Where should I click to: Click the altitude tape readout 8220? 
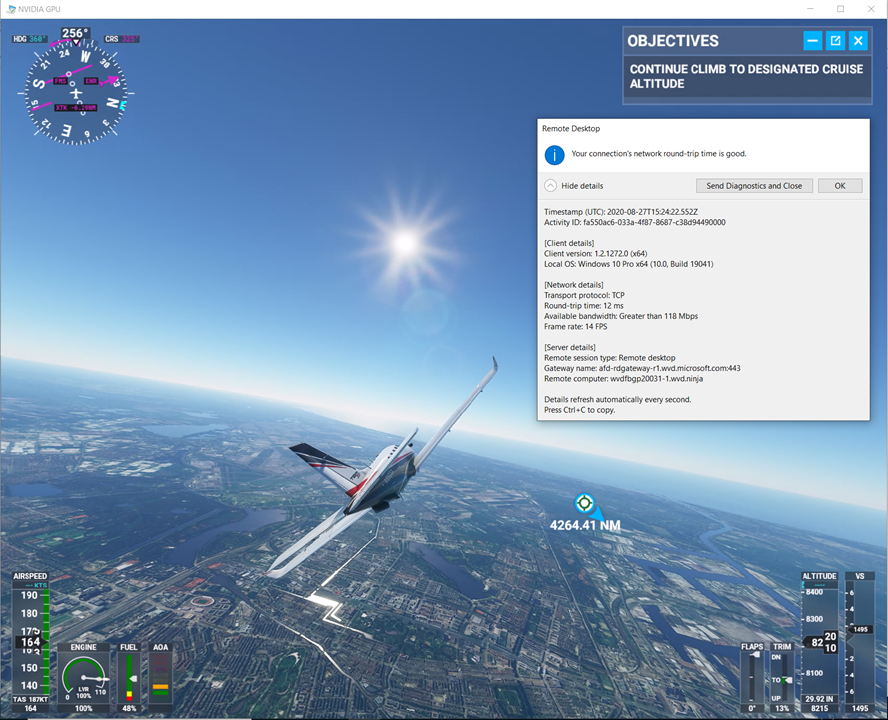click(821, 642)
